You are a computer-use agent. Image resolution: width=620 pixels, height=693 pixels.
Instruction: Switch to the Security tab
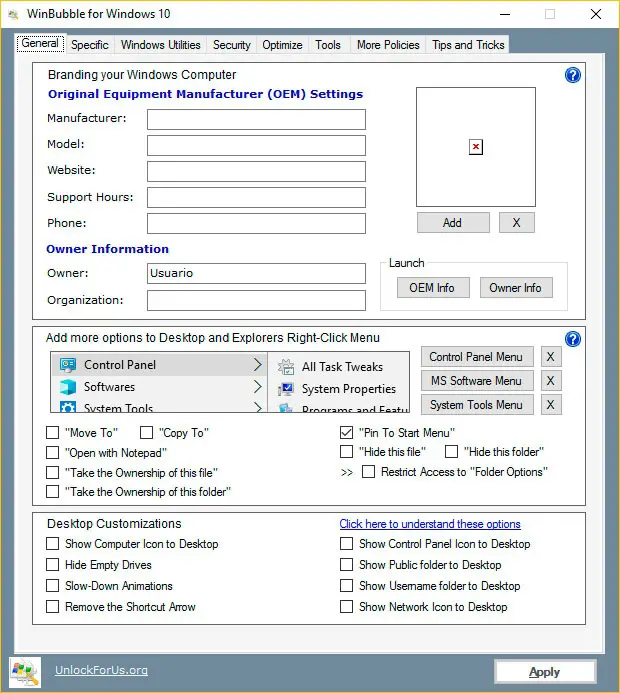click(232, 45)
